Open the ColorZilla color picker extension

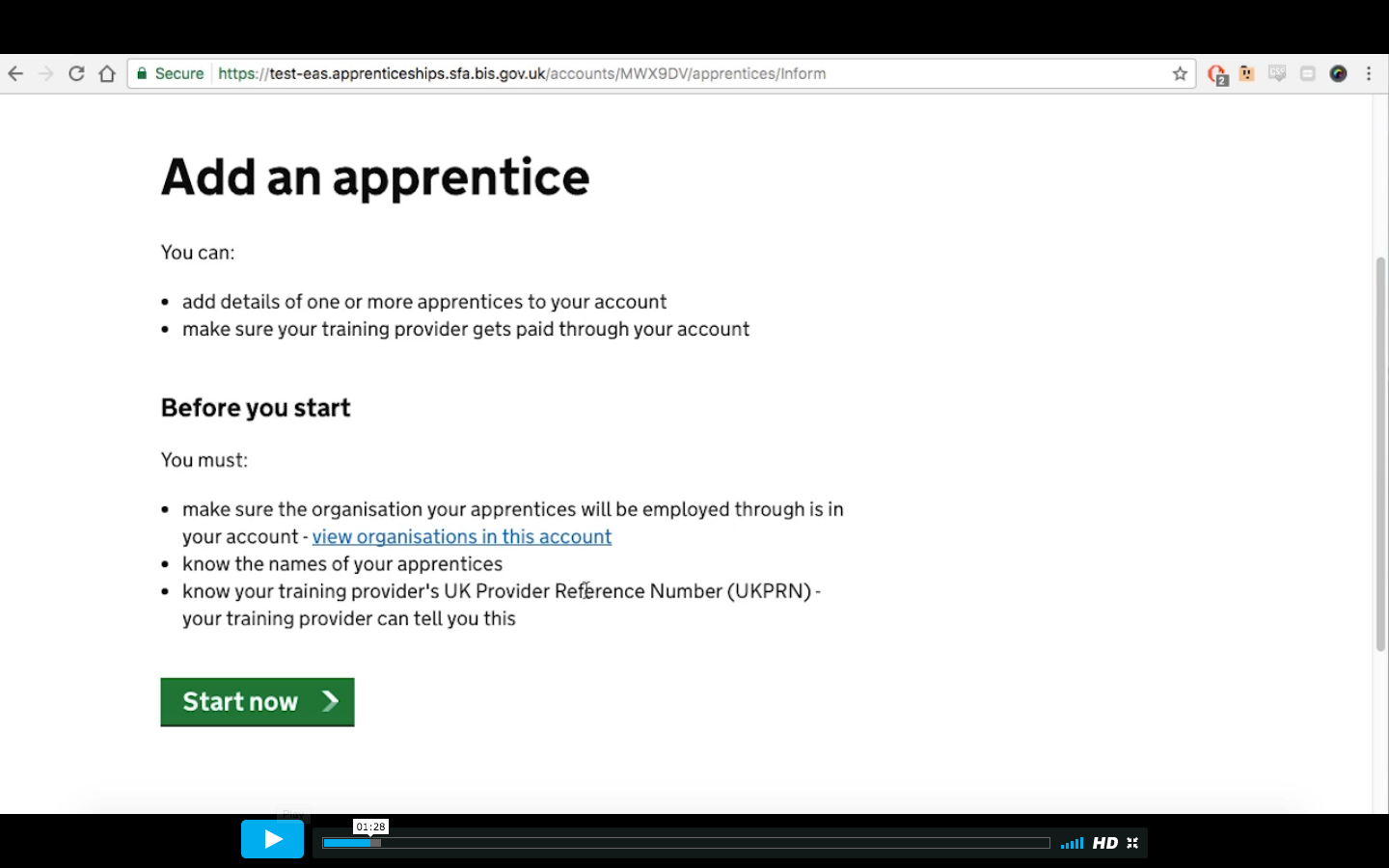(x=1339, y=72)
